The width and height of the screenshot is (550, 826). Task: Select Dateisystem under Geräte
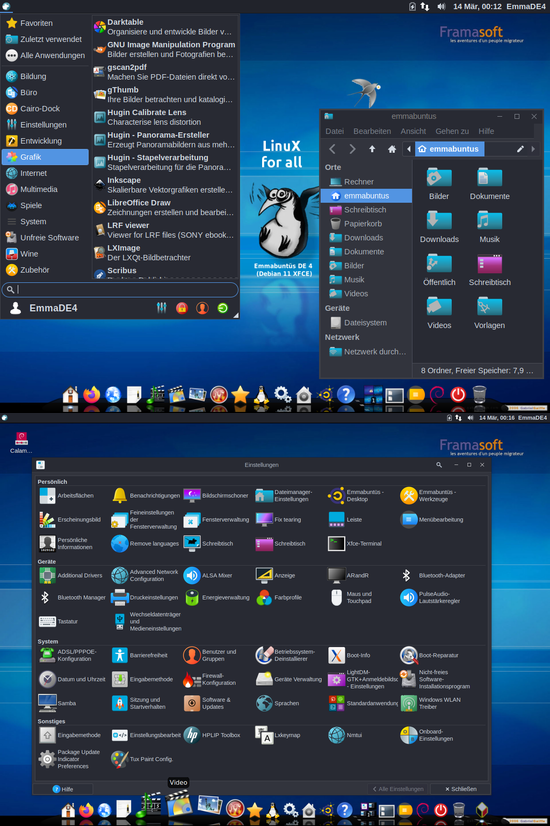tap(366, 322)
